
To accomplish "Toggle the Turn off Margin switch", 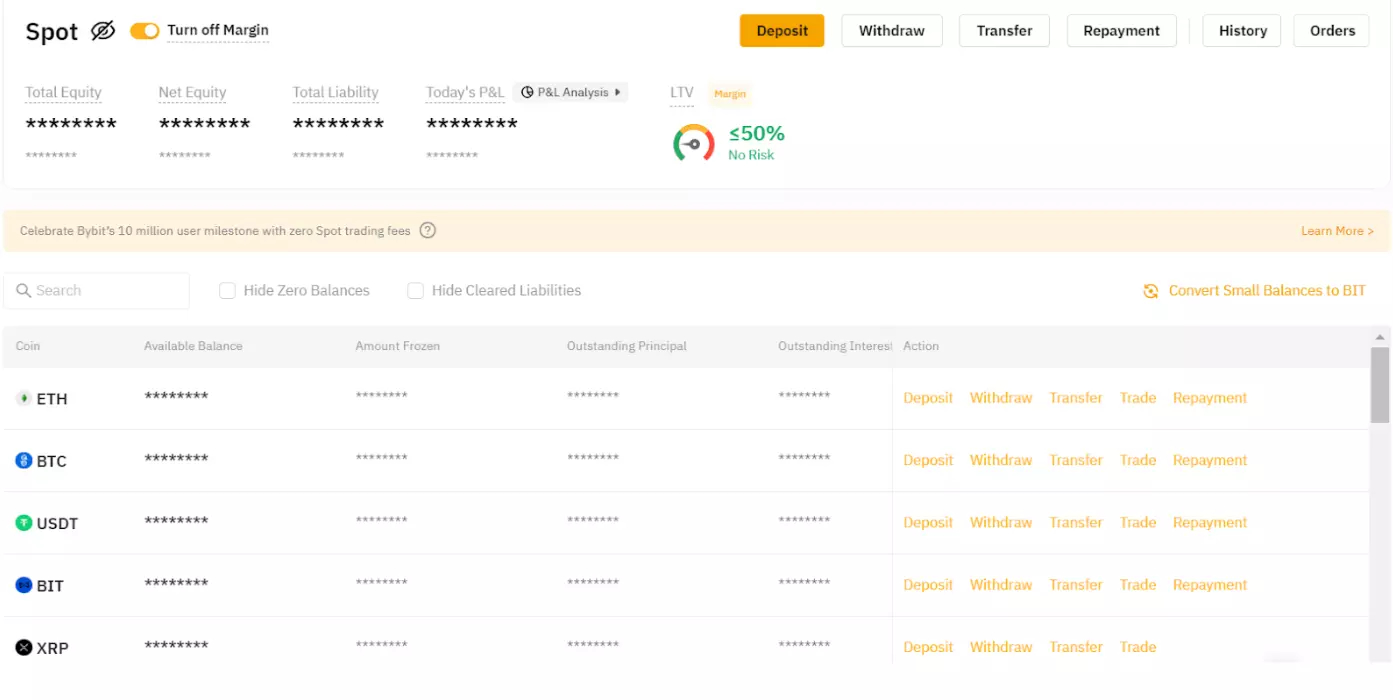I will 146,31.
